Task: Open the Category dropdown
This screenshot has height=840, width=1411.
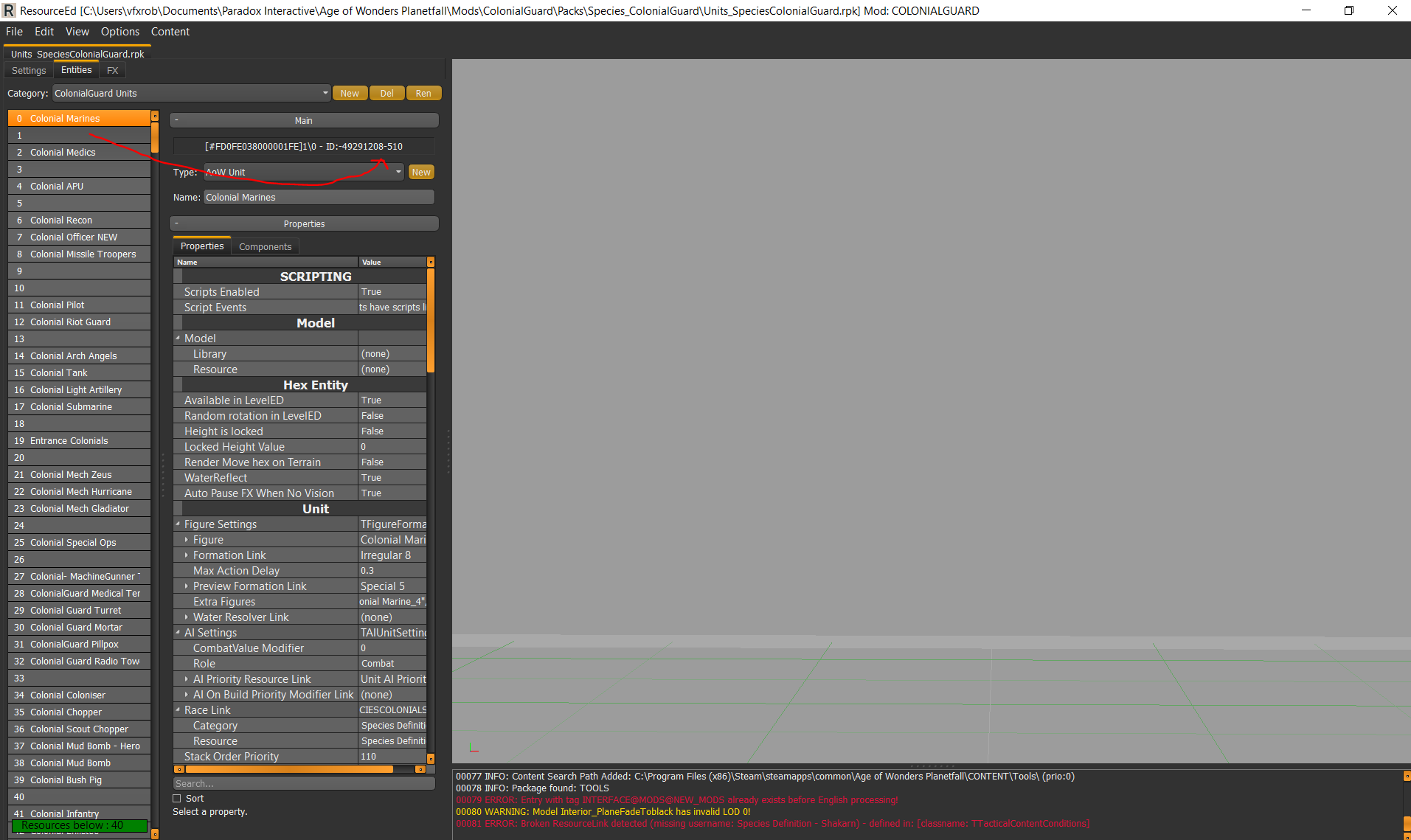Action: click(325, 94)
